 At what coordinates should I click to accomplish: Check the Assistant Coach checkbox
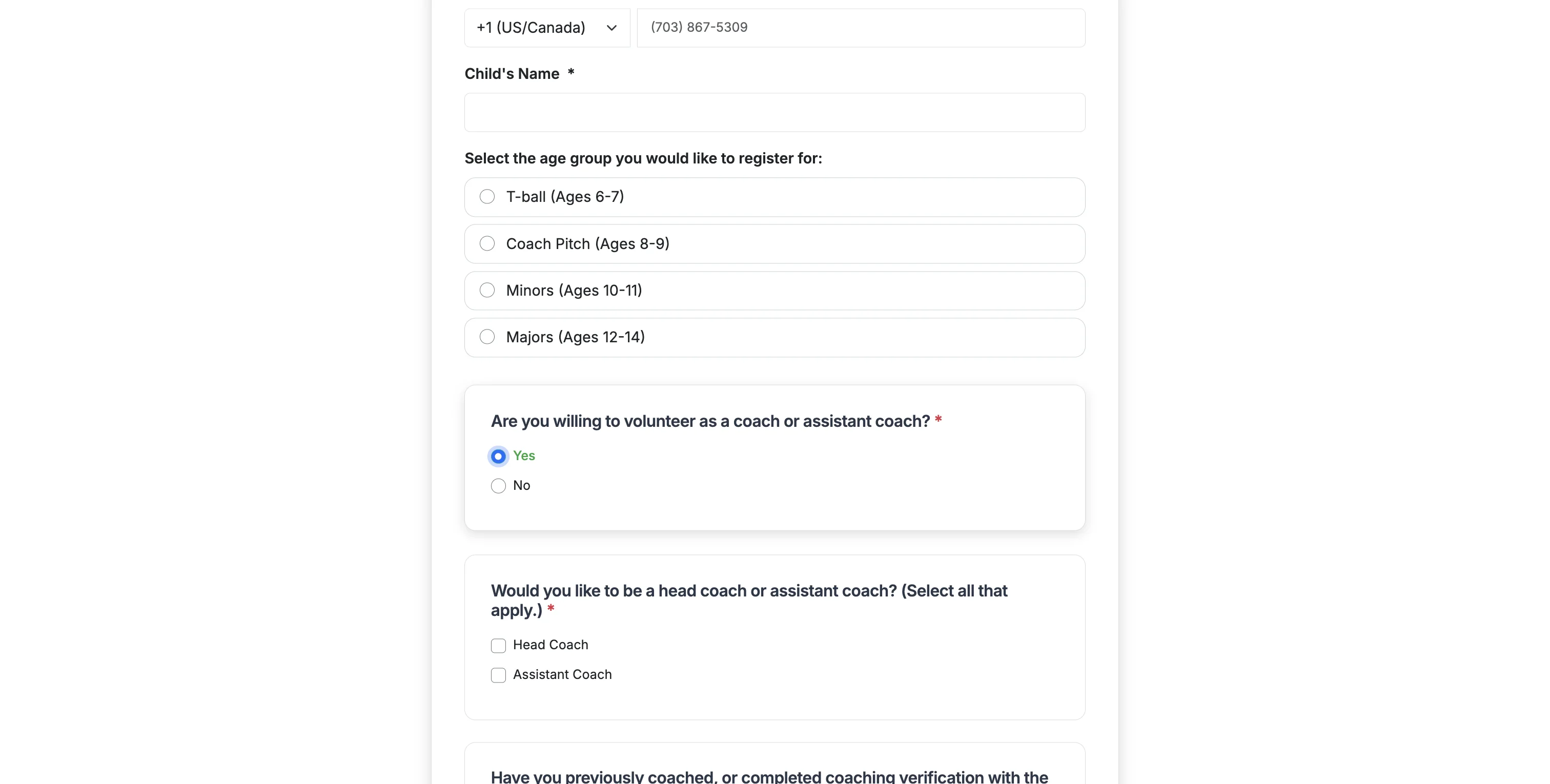[x=498, y=675]
